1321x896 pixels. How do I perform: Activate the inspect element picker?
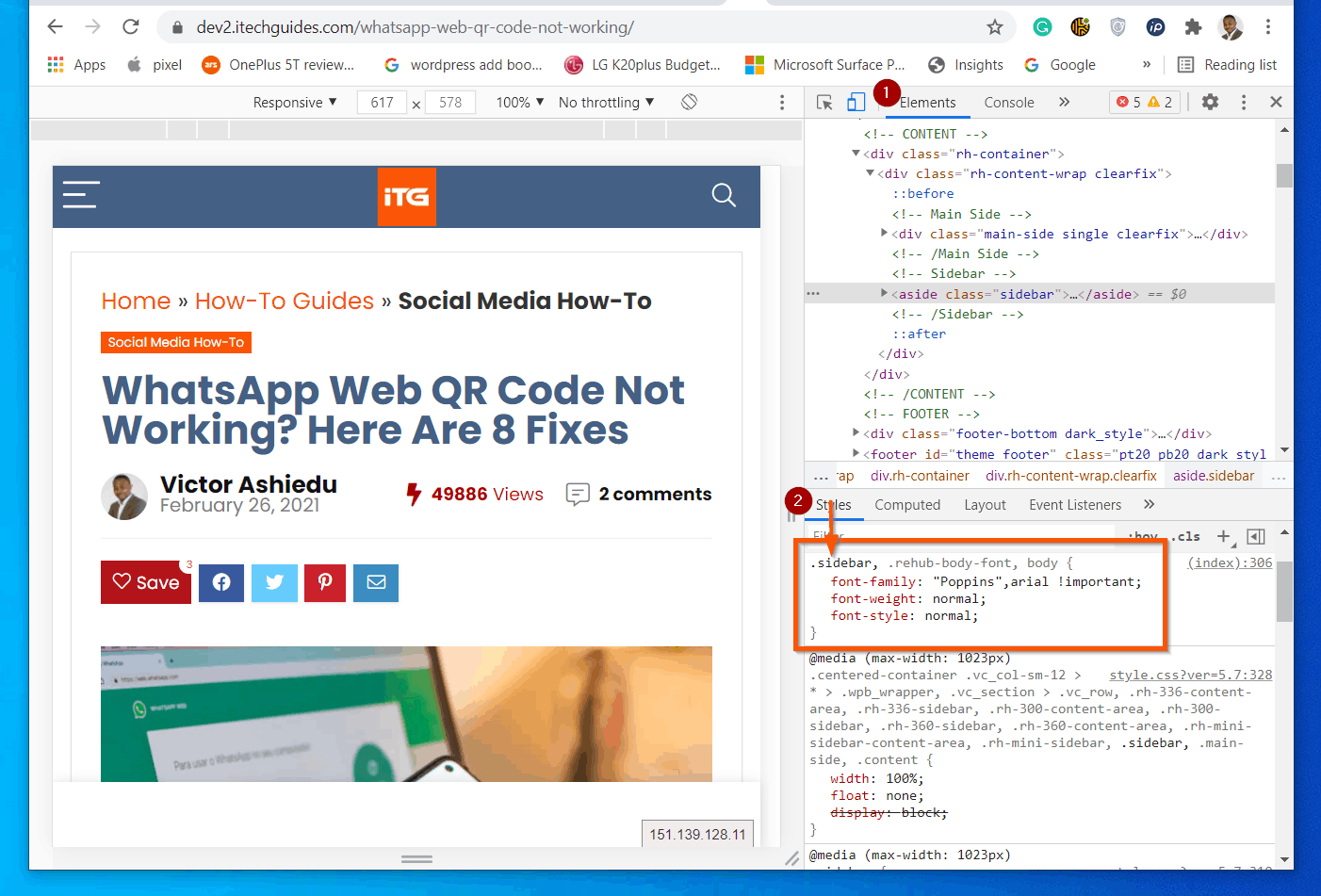pyautogui.click(x=824, y=102)
